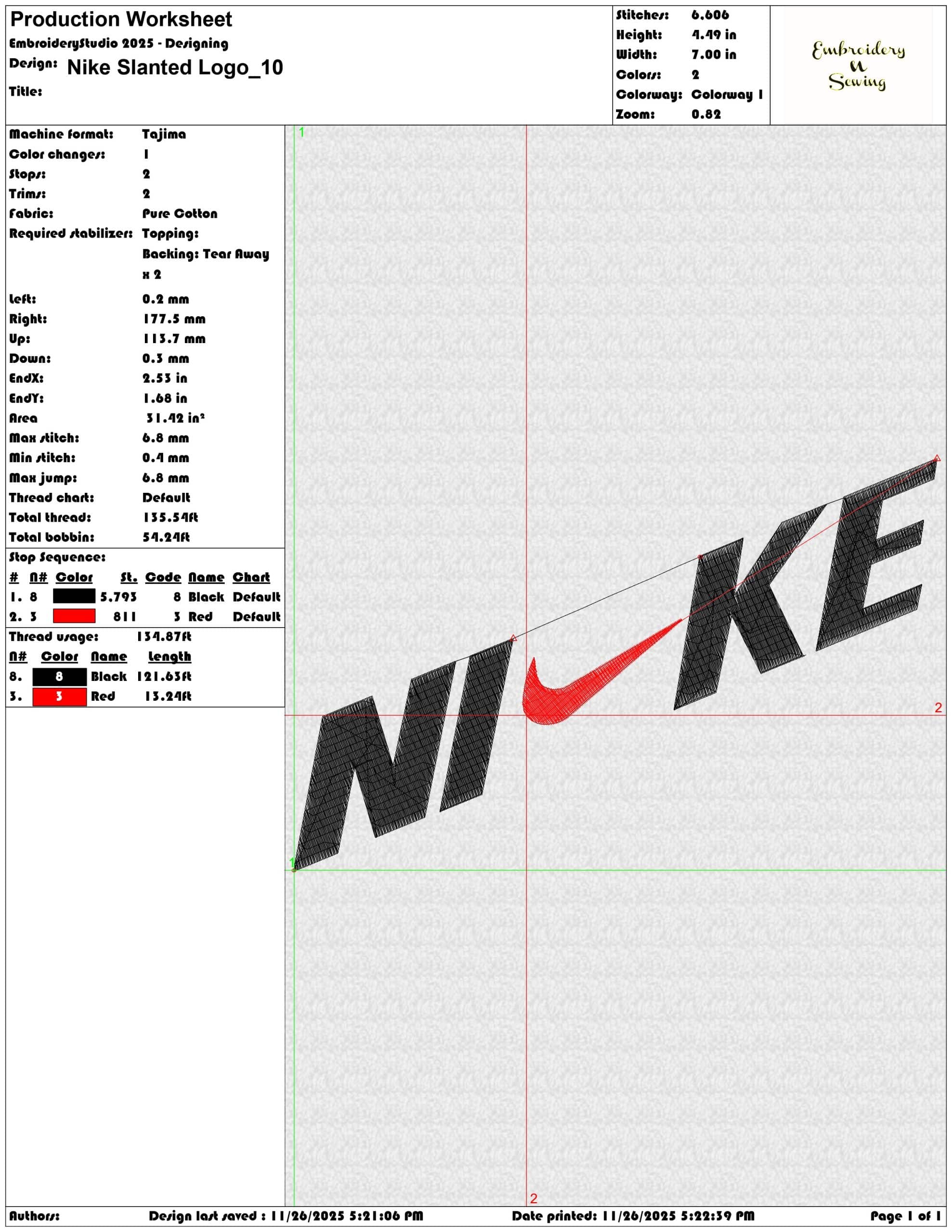Click the Stop Sequence heading
Viewport: 952px width, 1232px height.
tap(57, 557)
